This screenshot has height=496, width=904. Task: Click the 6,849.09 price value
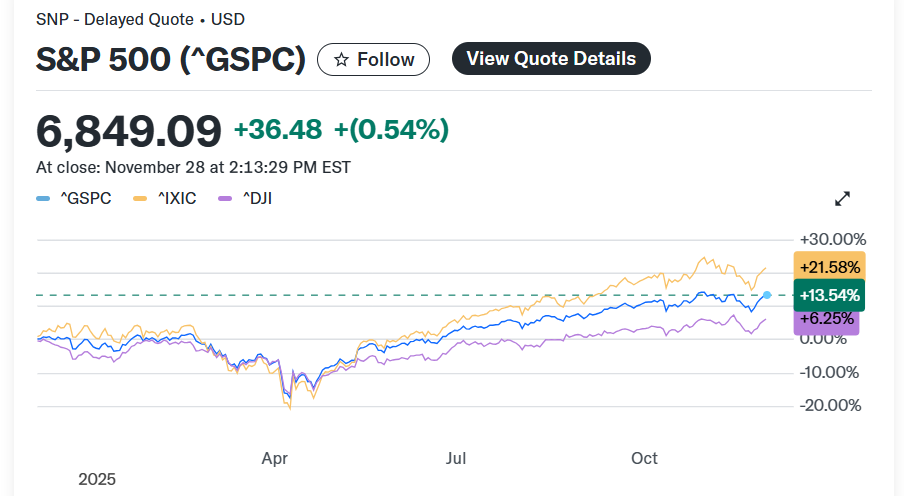pos(128,131)
